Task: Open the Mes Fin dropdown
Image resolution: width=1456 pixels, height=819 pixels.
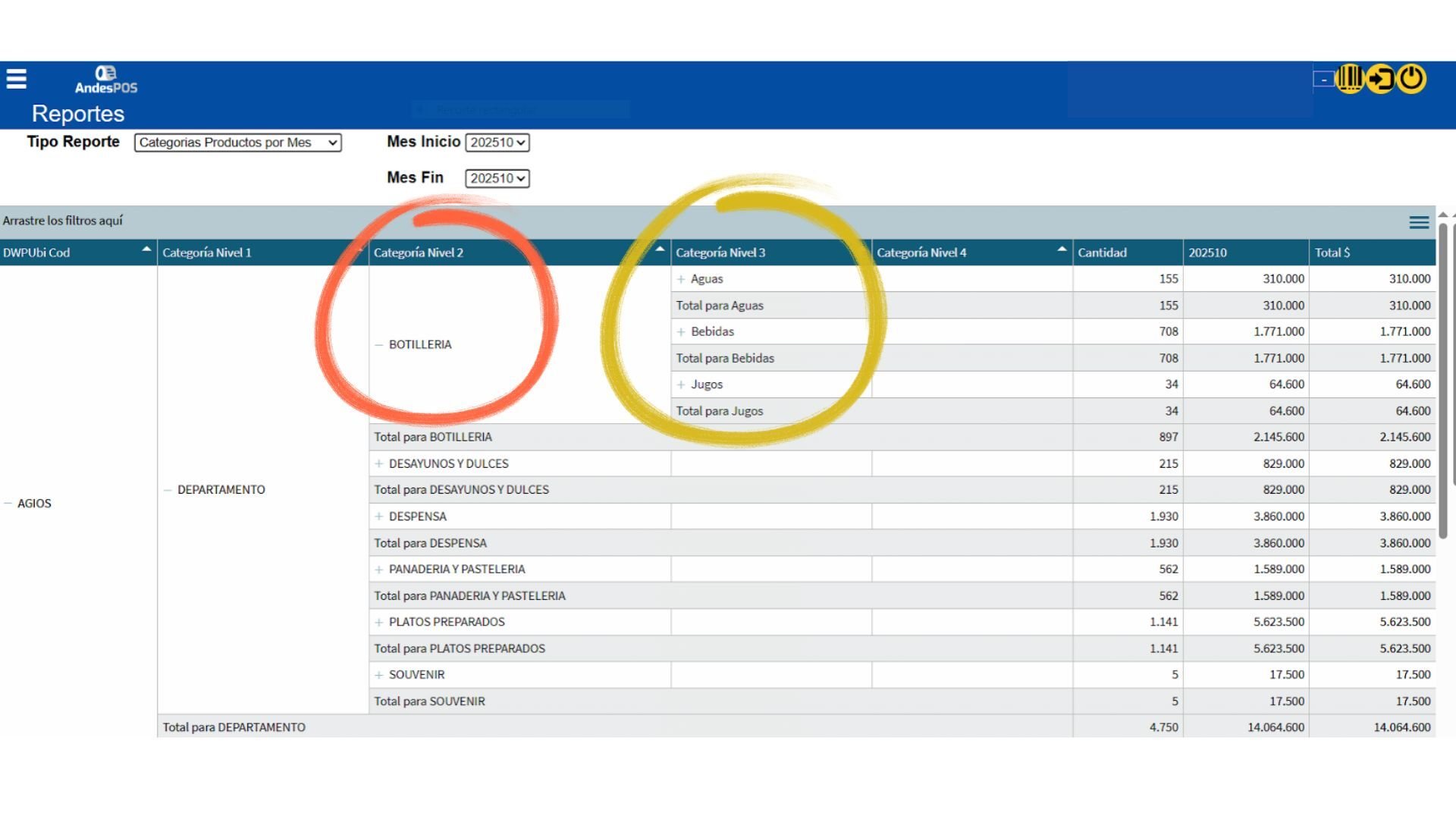Action: 497,178
